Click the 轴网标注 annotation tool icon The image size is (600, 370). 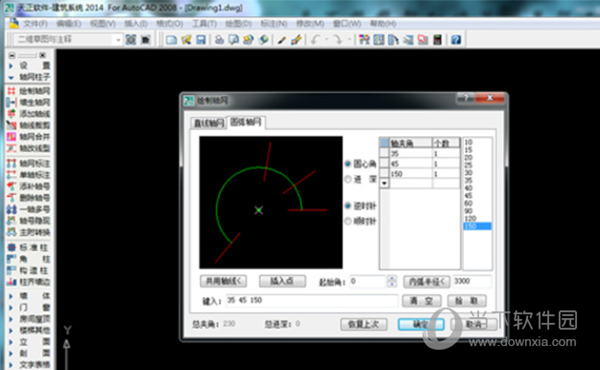tap(11, 163)
